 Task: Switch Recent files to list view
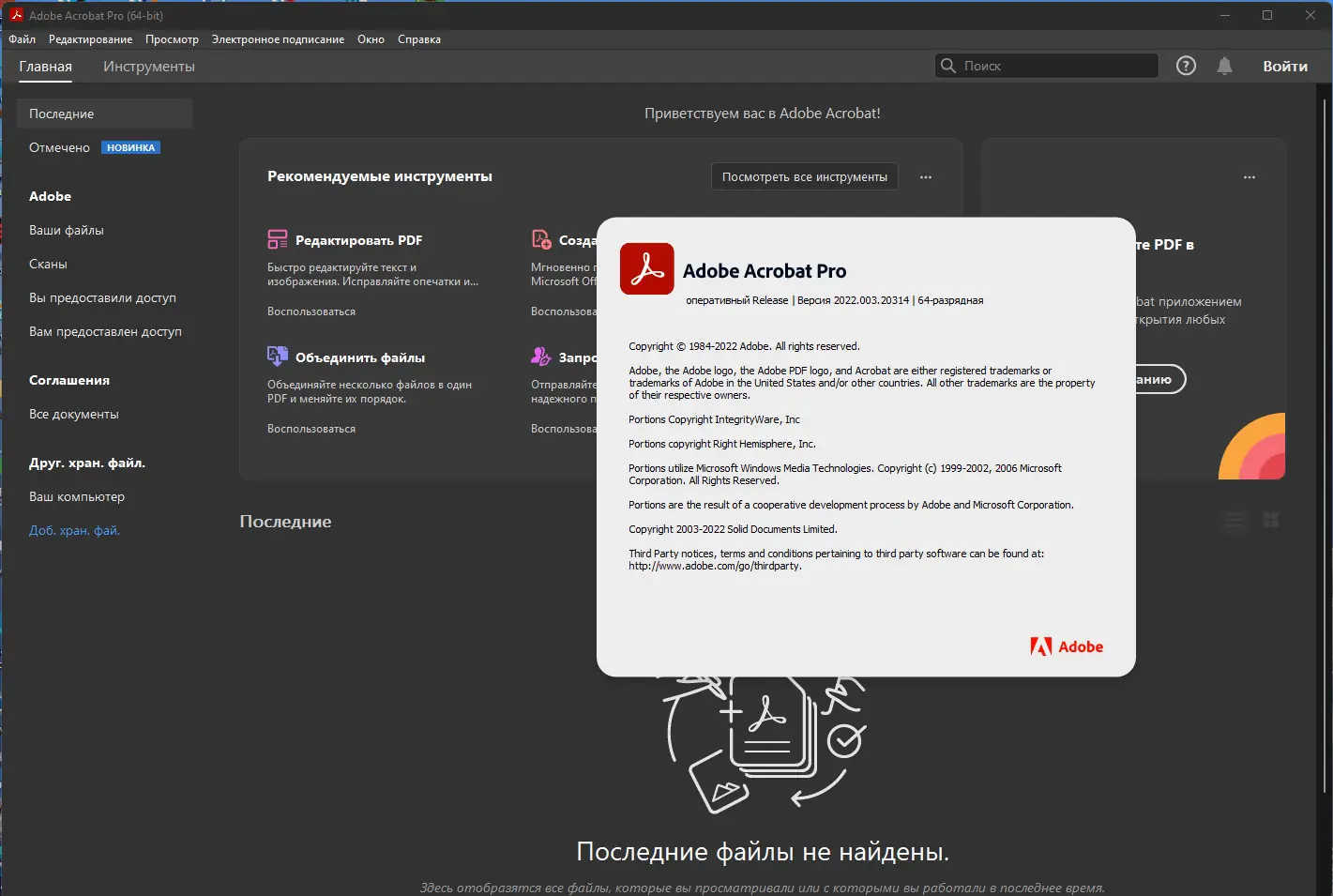[1235, 521]
